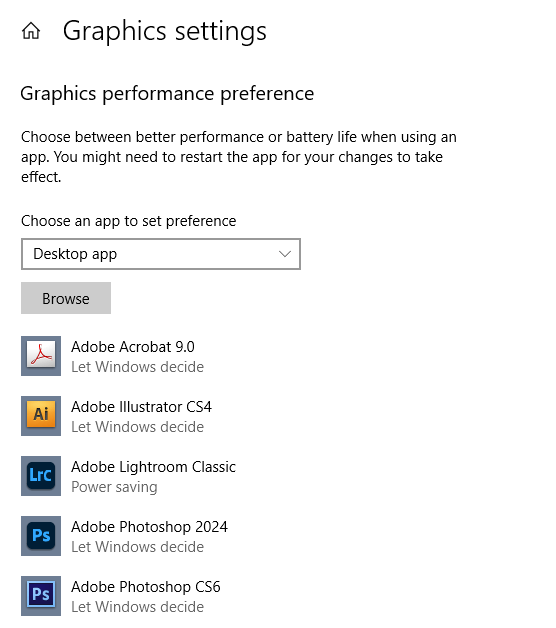The image size is (556, 628).
Task: Click Let Windows decide under Photoshop 2024
Action: click(x=137, y=547)
